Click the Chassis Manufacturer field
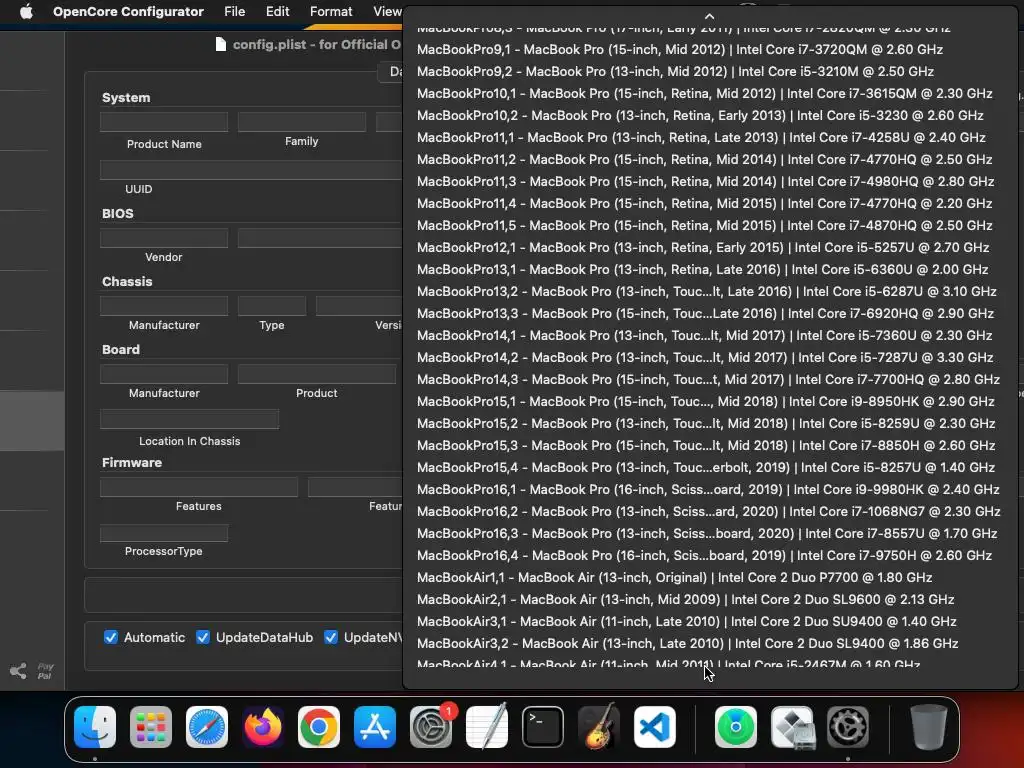This screenshot has width=1024, height=768. pos(164,306)
